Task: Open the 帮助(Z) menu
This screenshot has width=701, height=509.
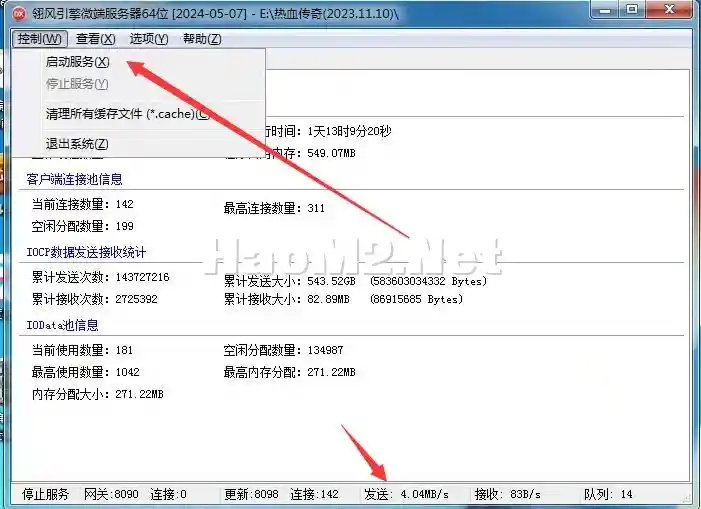Action: (202, 39)
